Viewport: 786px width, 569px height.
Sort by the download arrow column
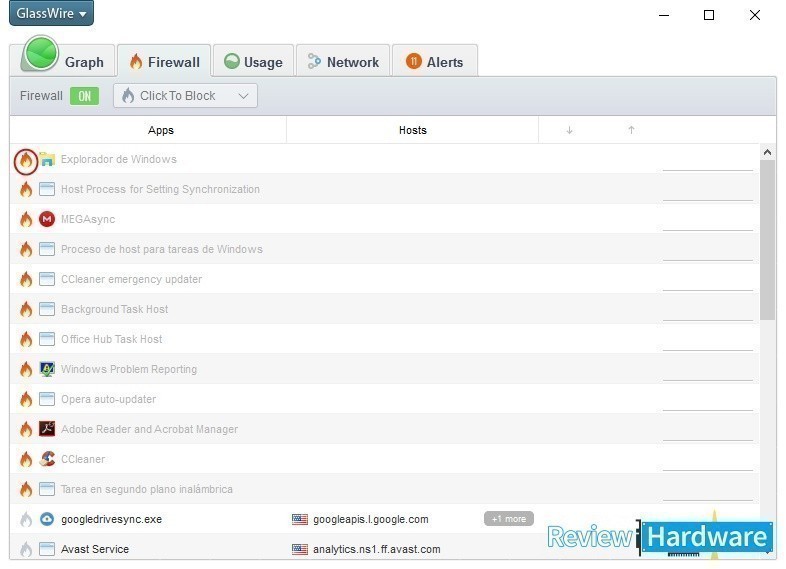click(569, 130)
